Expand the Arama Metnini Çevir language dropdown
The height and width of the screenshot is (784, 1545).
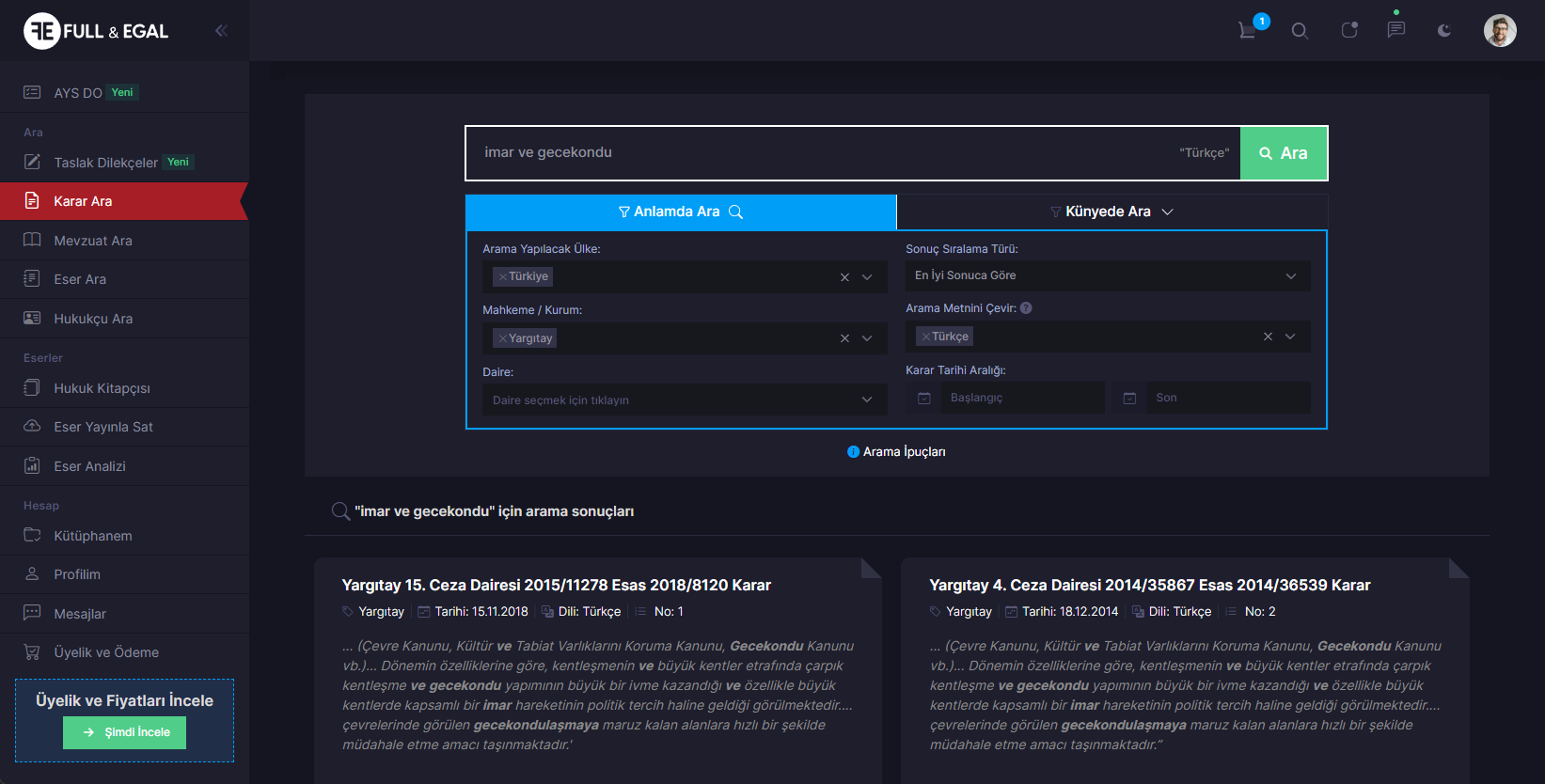pos(1290,337)
